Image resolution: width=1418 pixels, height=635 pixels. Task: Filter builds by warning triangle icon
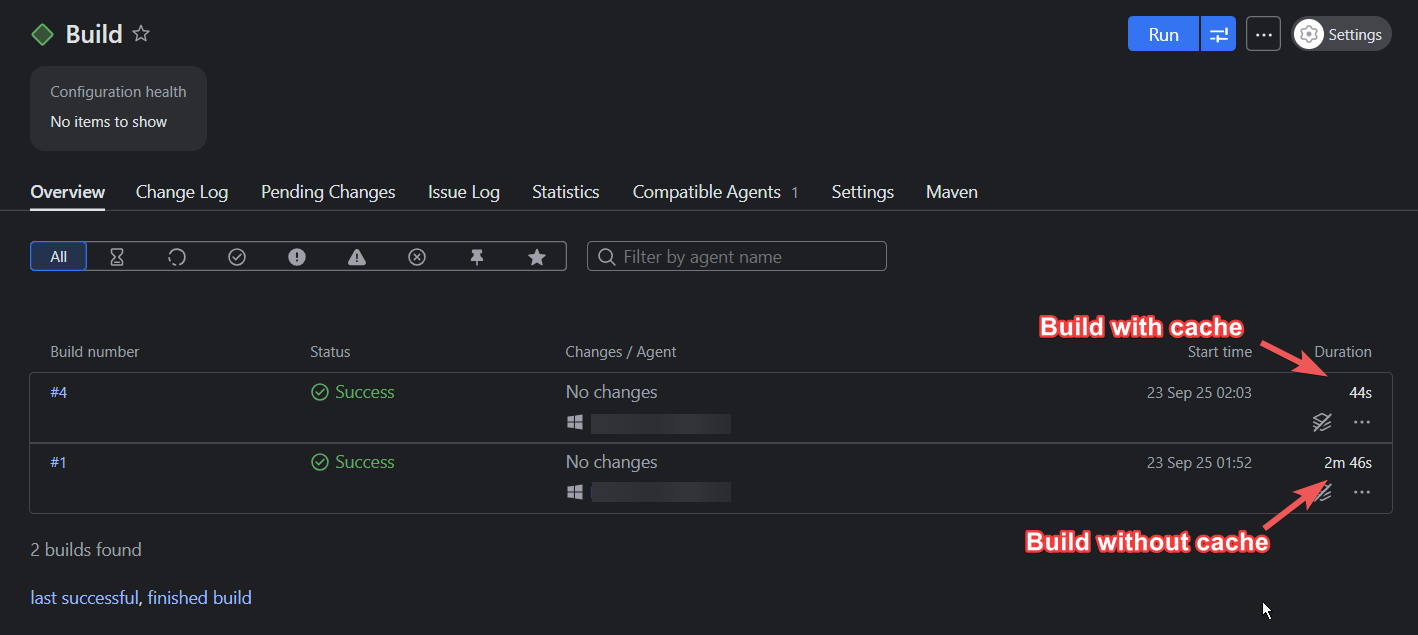357,257
